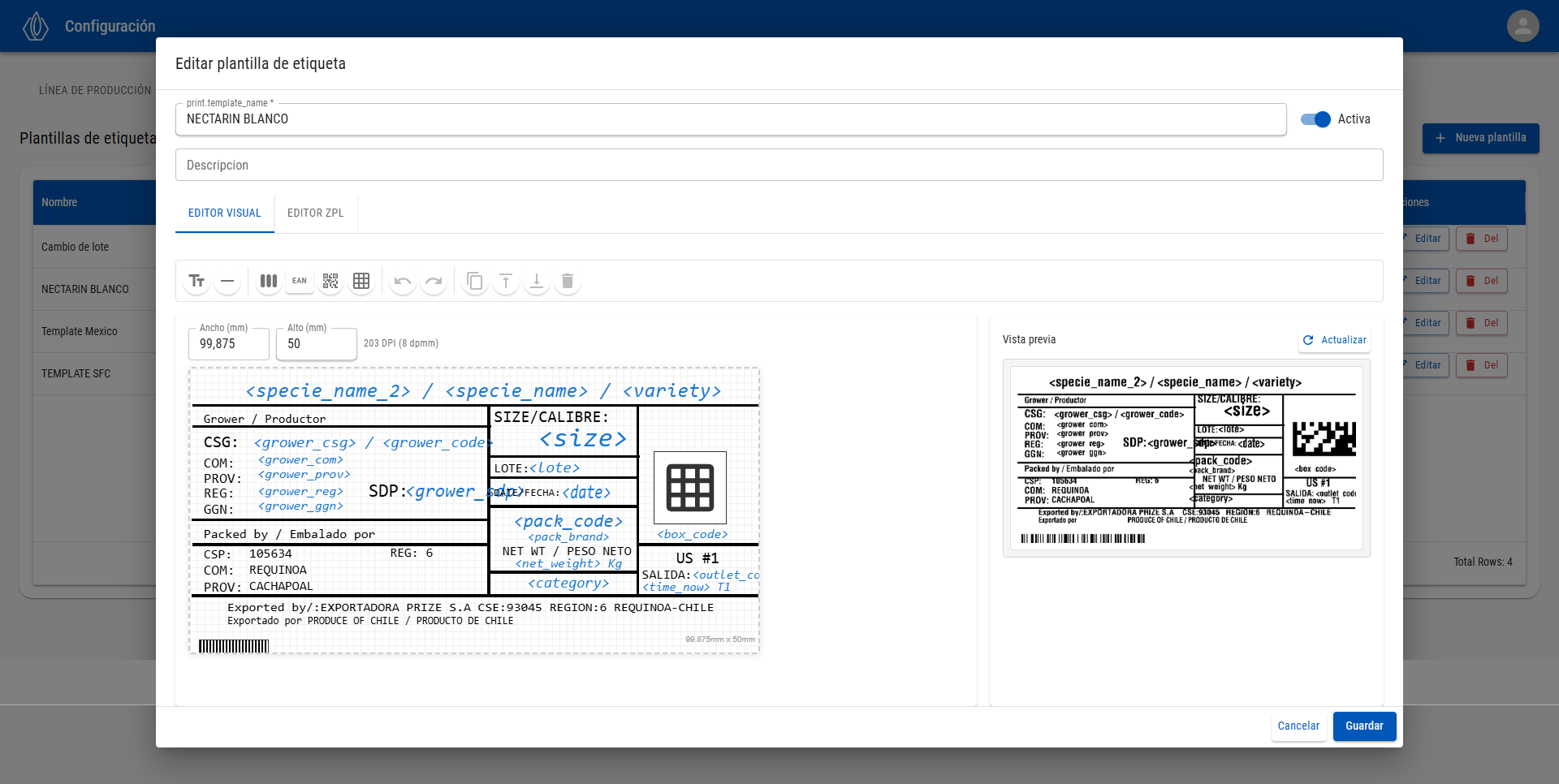Select the 'NET WT / PESO NETO' text
1559x784 pixels.
pyautogui.click(x=567, y=551)
